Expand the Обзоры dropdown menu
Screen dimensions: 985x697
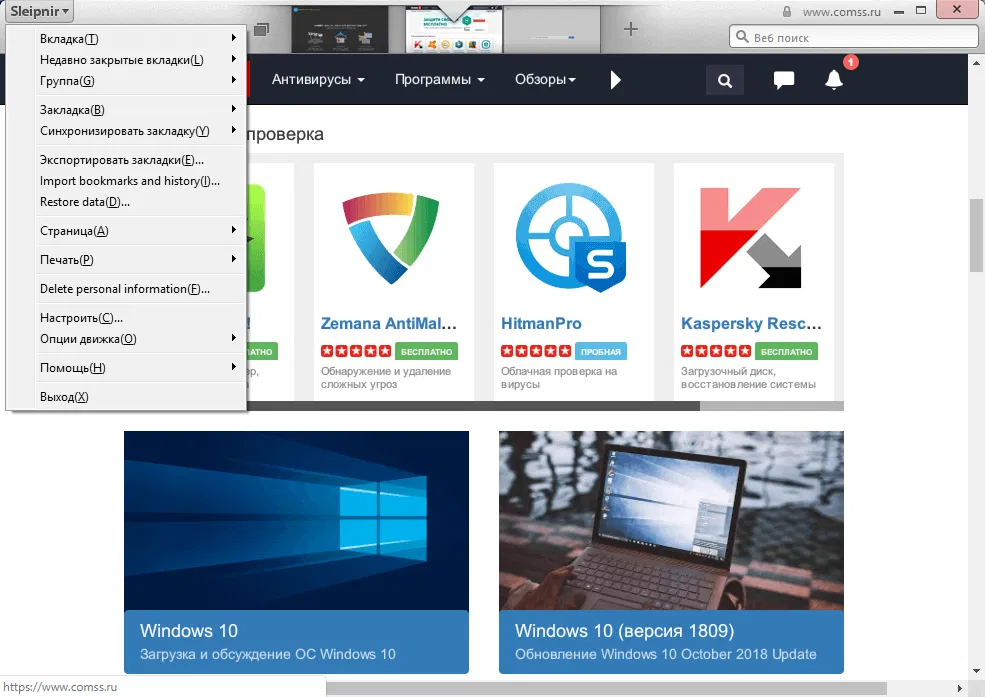[545, 80]
